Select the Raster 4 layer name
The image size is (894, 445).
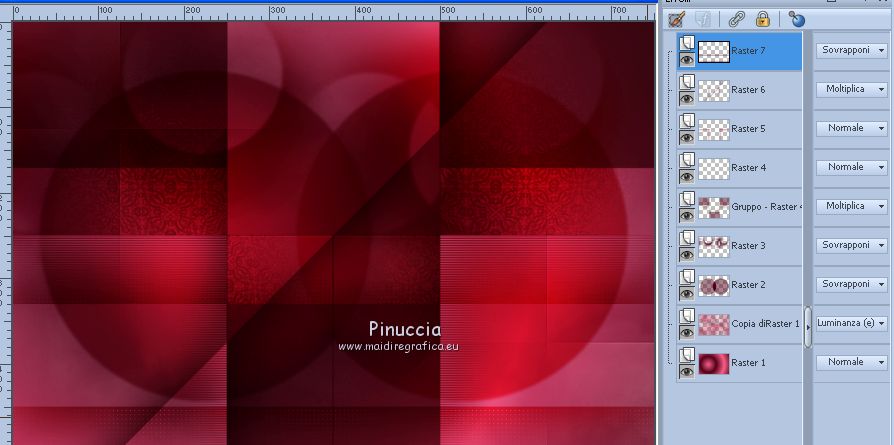click(748, 168)
